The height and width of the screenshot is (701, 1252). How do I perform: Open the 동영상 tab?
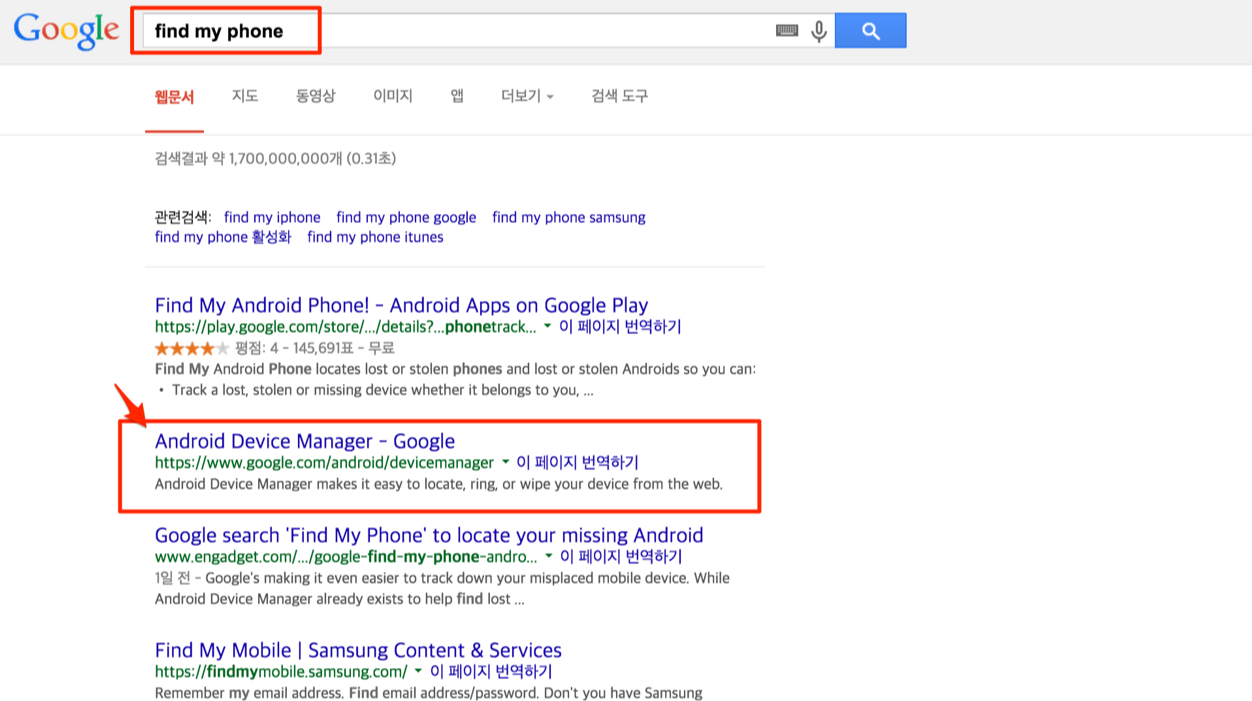pyautogui.click(x=315, y=96)
